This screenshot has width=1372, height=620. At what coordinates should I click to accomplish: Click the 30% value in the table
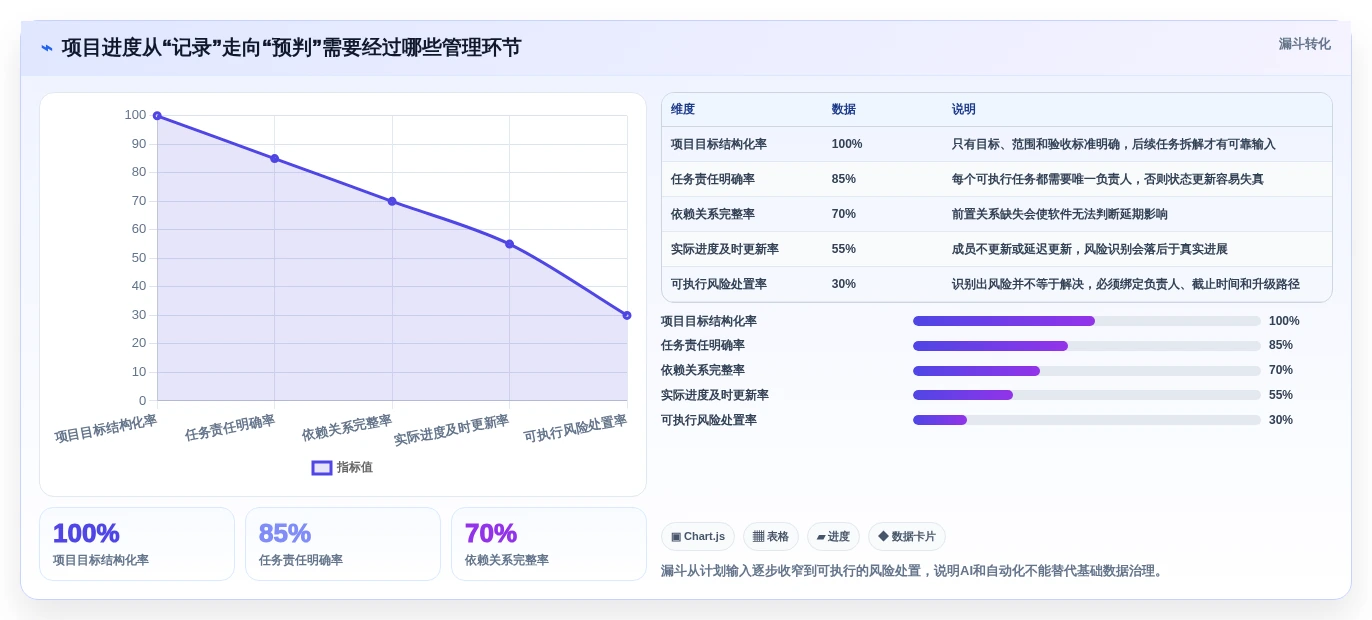(844, 284)
